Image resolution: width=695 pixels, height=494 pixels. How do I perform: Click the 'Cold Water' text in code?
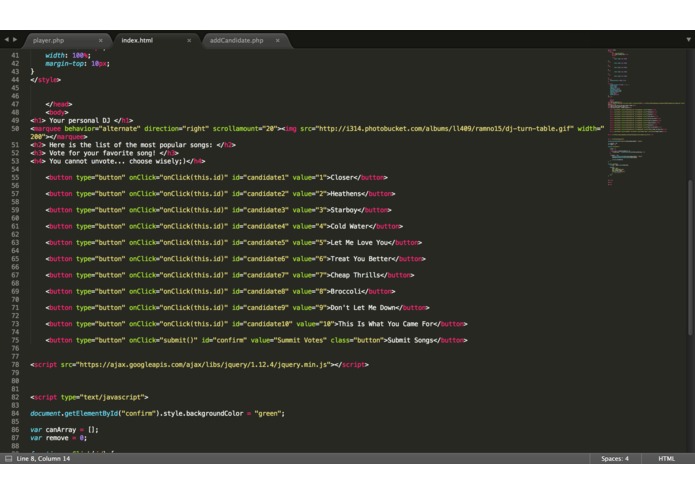click(x=350, y=226)
